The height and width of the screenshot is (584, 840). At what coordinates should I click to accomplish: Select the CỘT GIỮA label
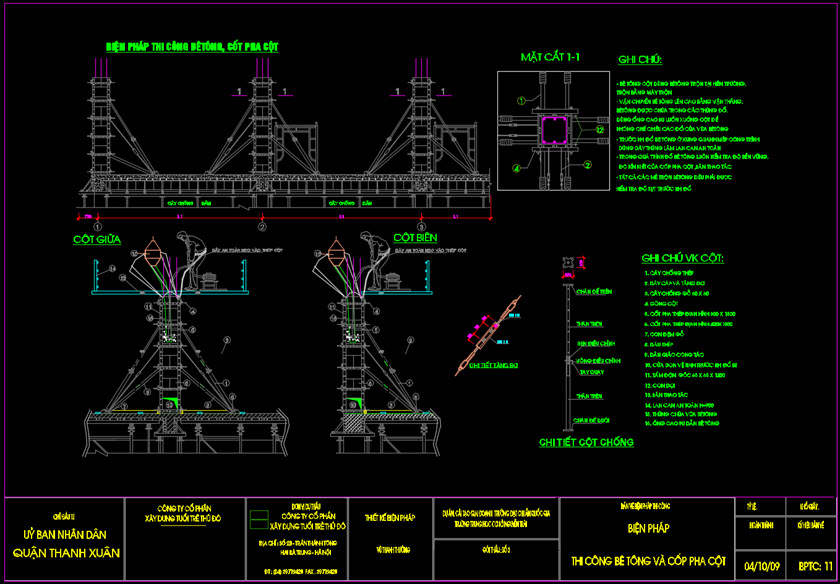tap(94, 240)
